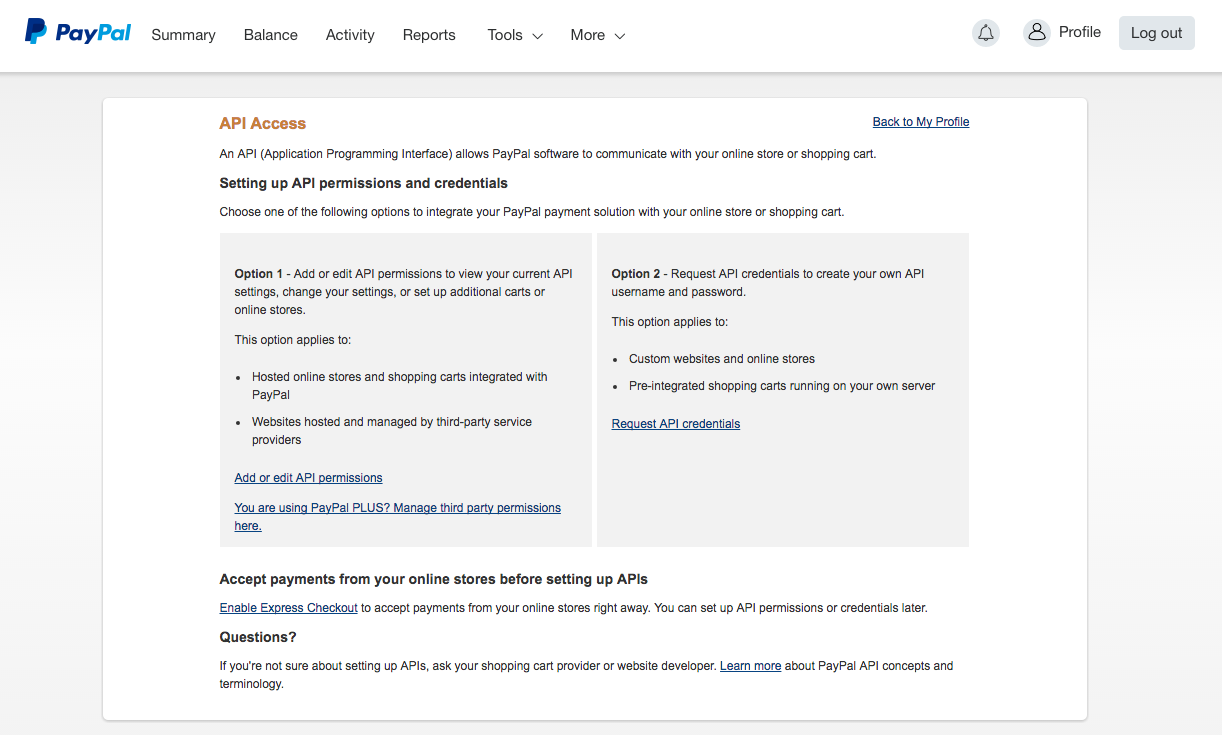Viewport: 1222px width, 735px height.
Task: Click 'Accept payments from your online stores' heading
Action: pyautogui.click(x=434, y=580)
